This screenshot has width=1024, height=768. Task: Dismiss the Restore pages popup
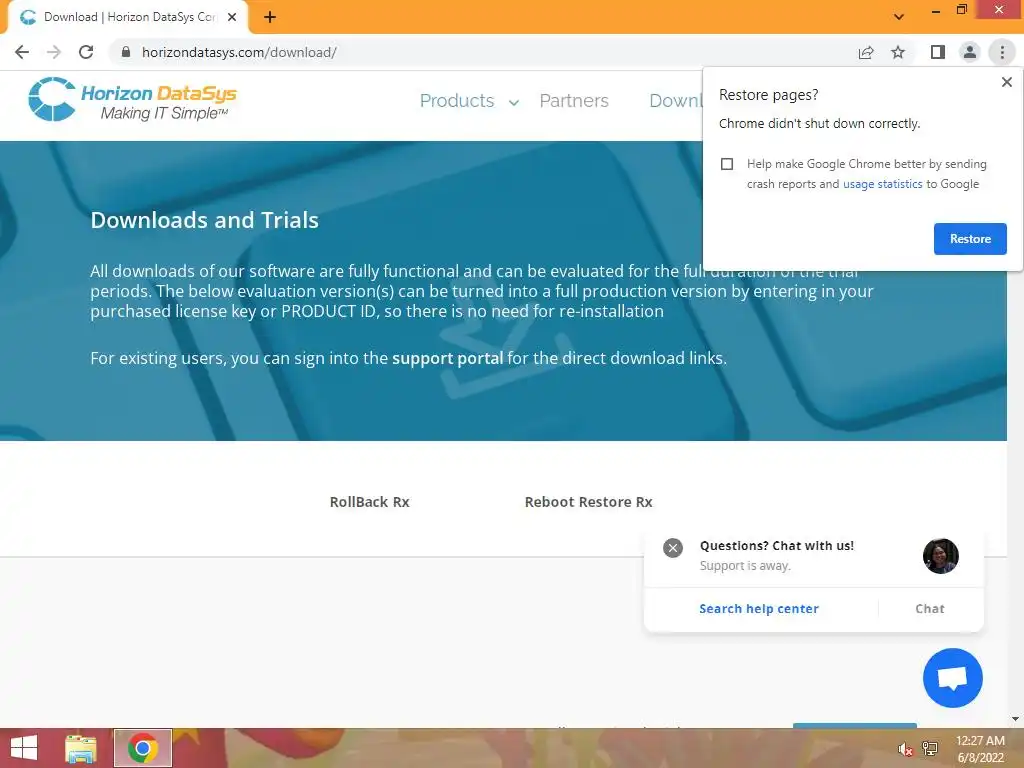point(1006,82)
